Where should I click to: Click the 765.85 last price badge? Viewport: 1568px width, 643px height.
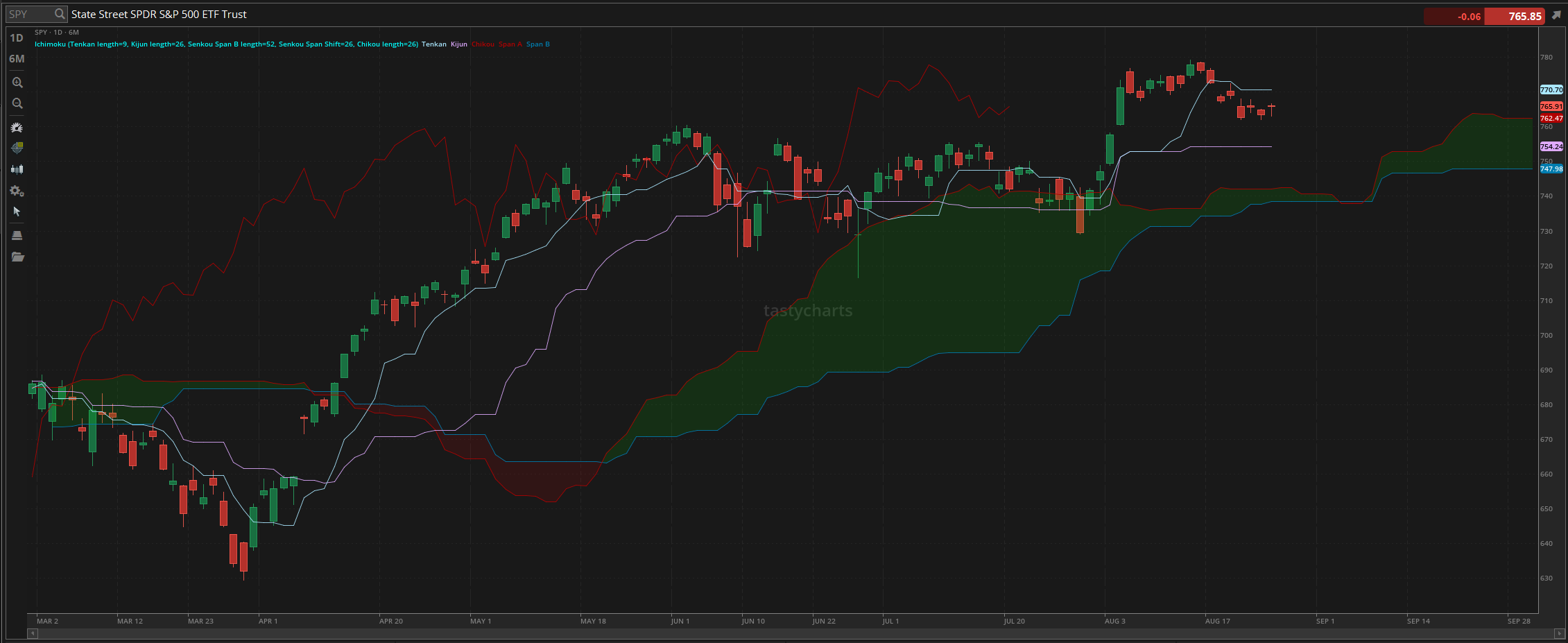click(x=1515, y=17)
